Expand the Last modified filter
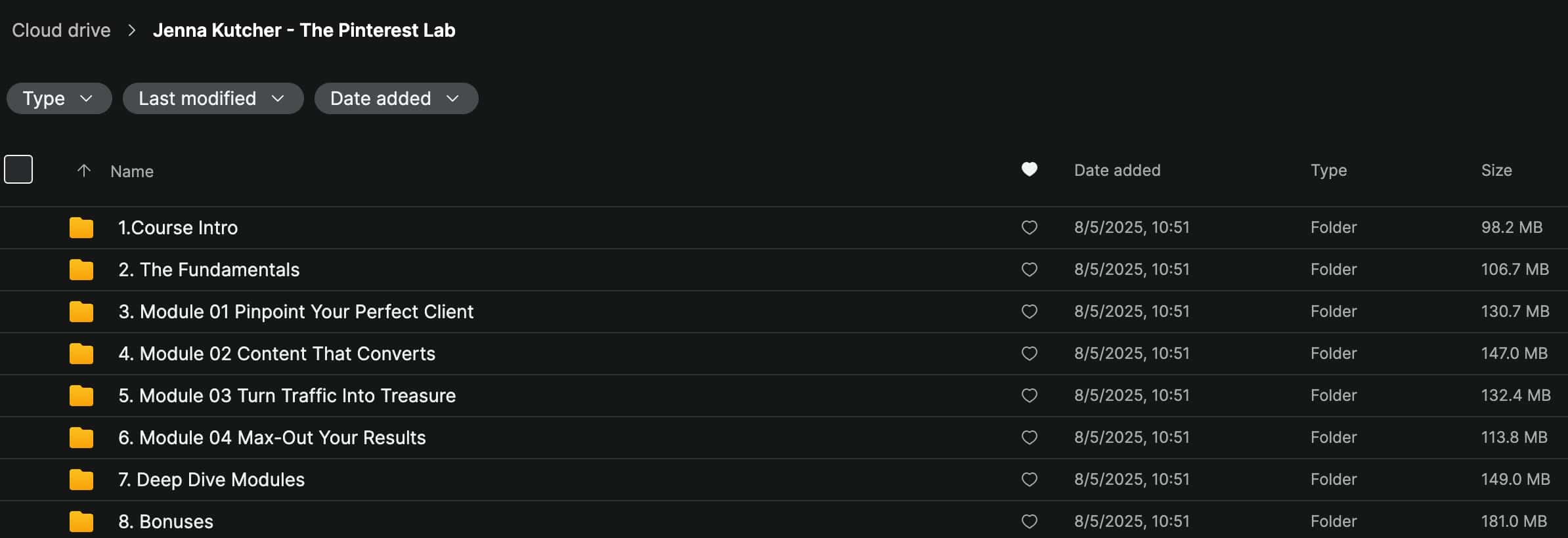Image resolution: width=1568 pixels, height=538 pixels. (212, 98)
